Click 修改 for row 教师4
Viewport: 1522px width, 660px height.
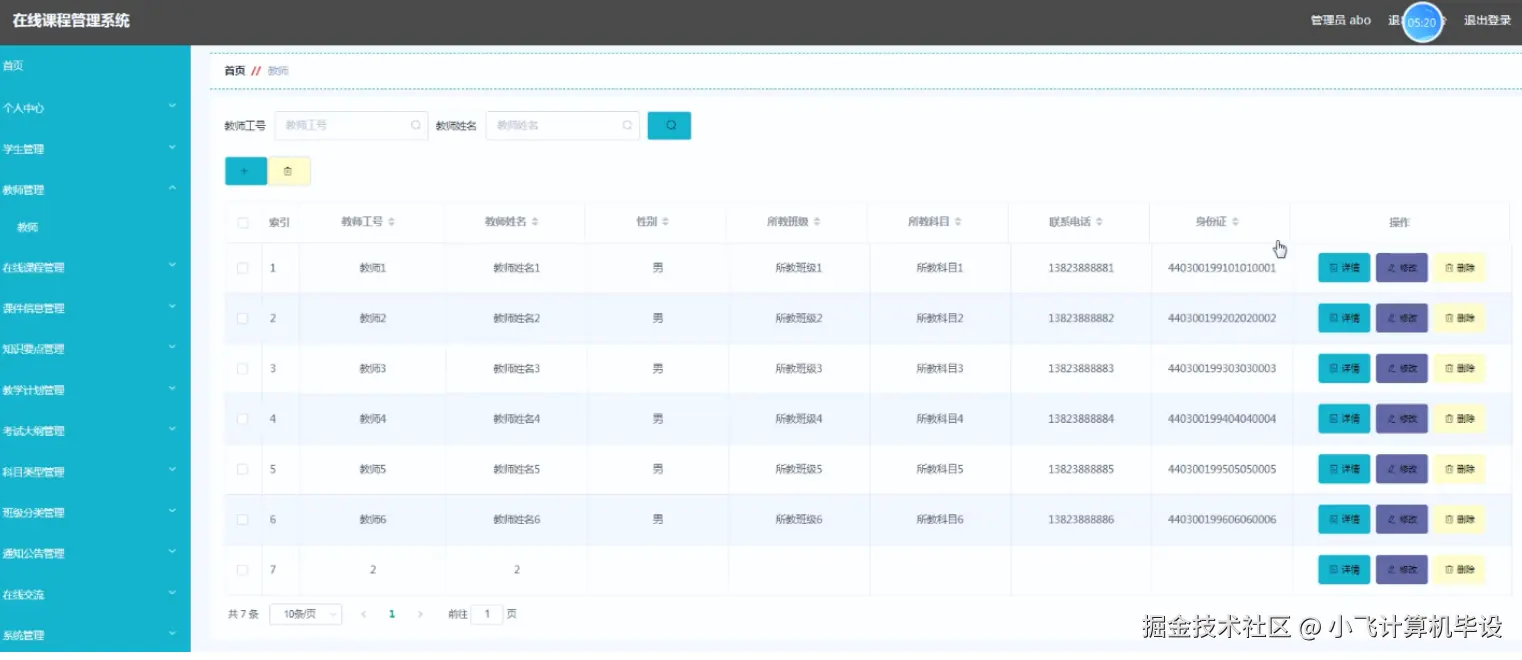(x=1402, y=419)
